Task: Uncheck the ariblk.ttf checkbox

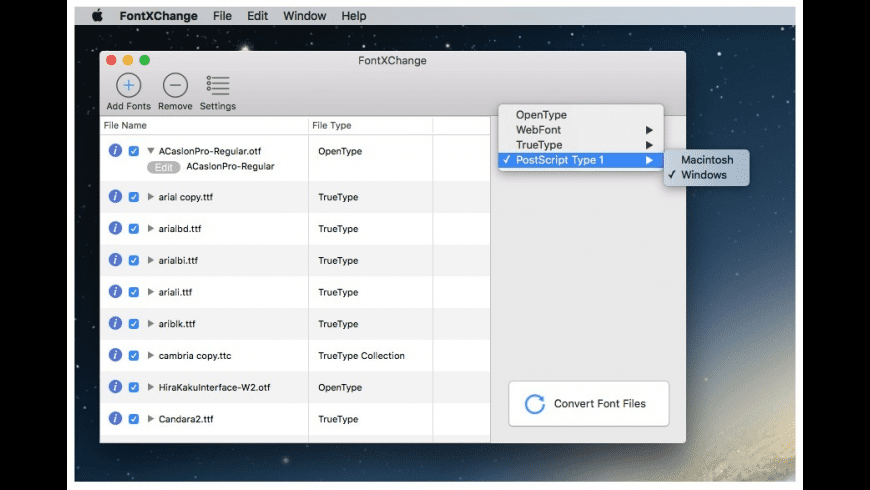Action: [134, 324]
